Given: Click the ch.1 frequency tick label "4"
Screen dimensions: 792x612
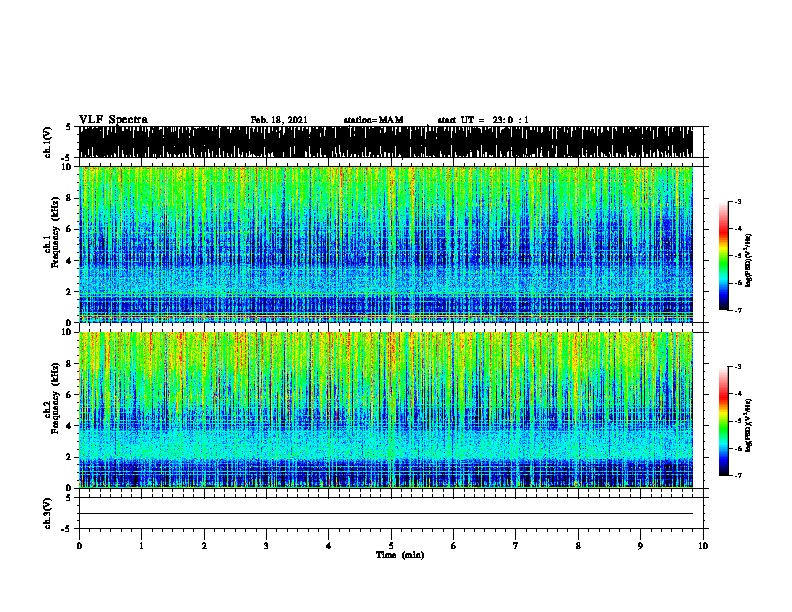Looking at the screenshot, I should 69,261.
